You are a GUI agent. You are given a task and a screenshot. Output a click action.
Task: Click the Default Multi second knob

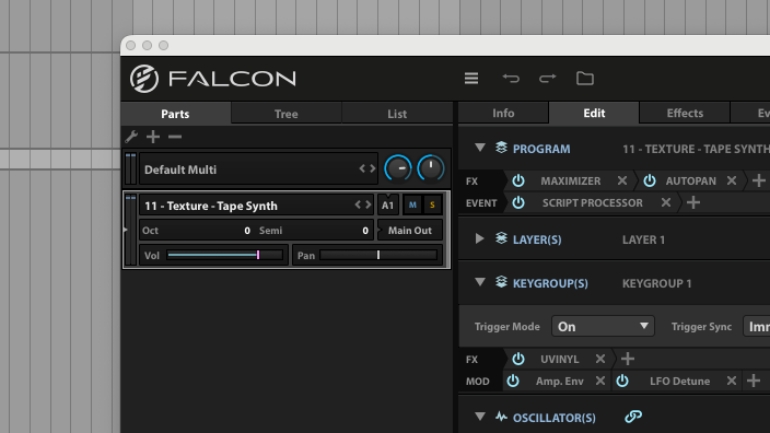pyautogui.click(x=431, y=168)
